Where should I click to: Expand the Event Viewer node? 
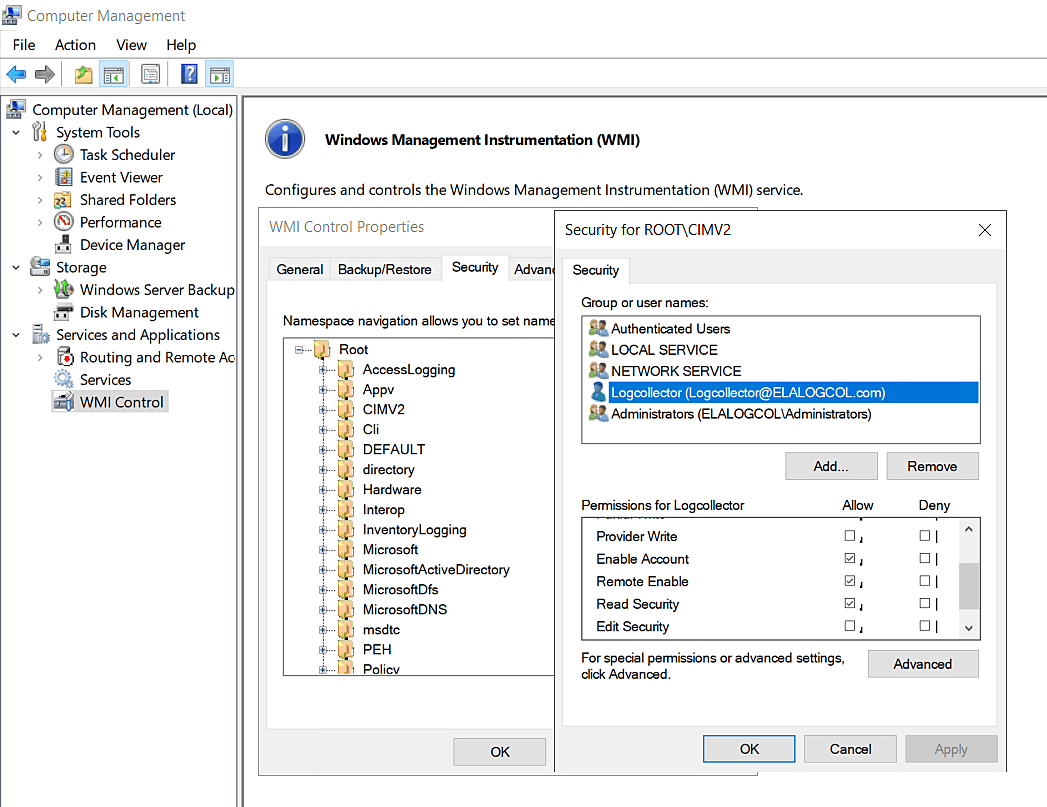[40, 178]
